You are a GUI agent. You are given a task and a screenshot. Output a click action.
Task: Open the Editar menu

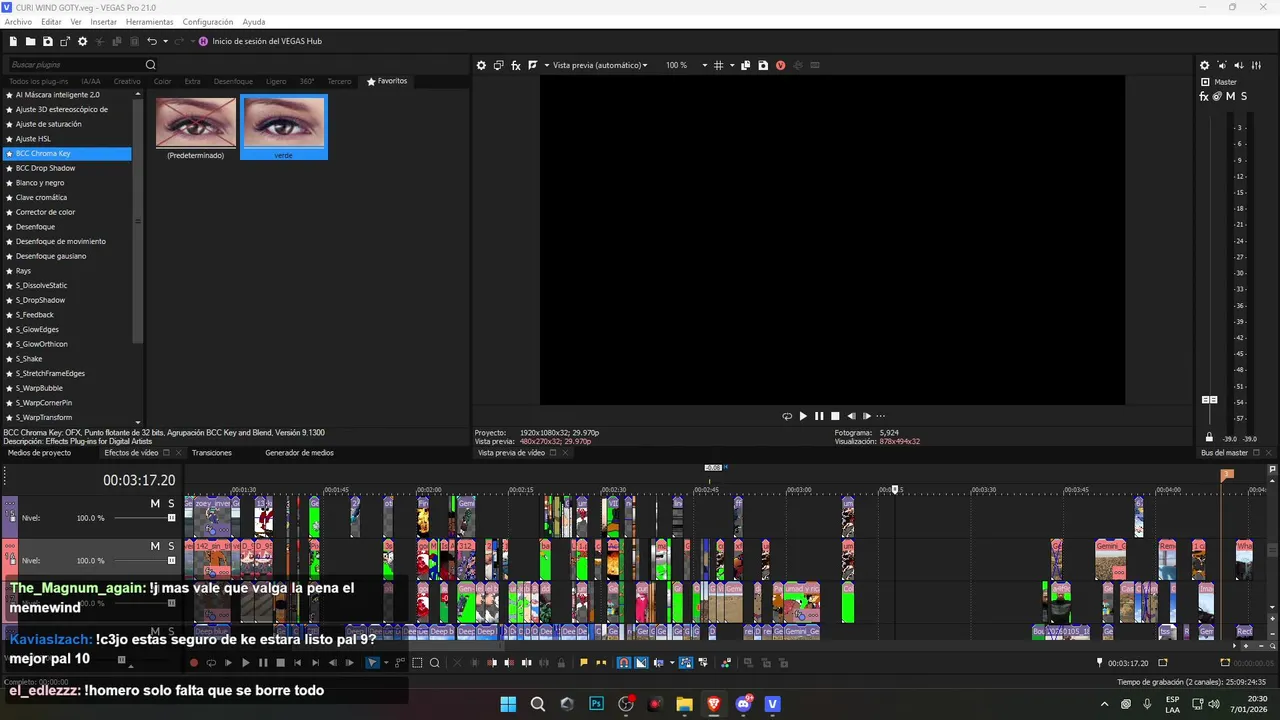coord(51,22)
